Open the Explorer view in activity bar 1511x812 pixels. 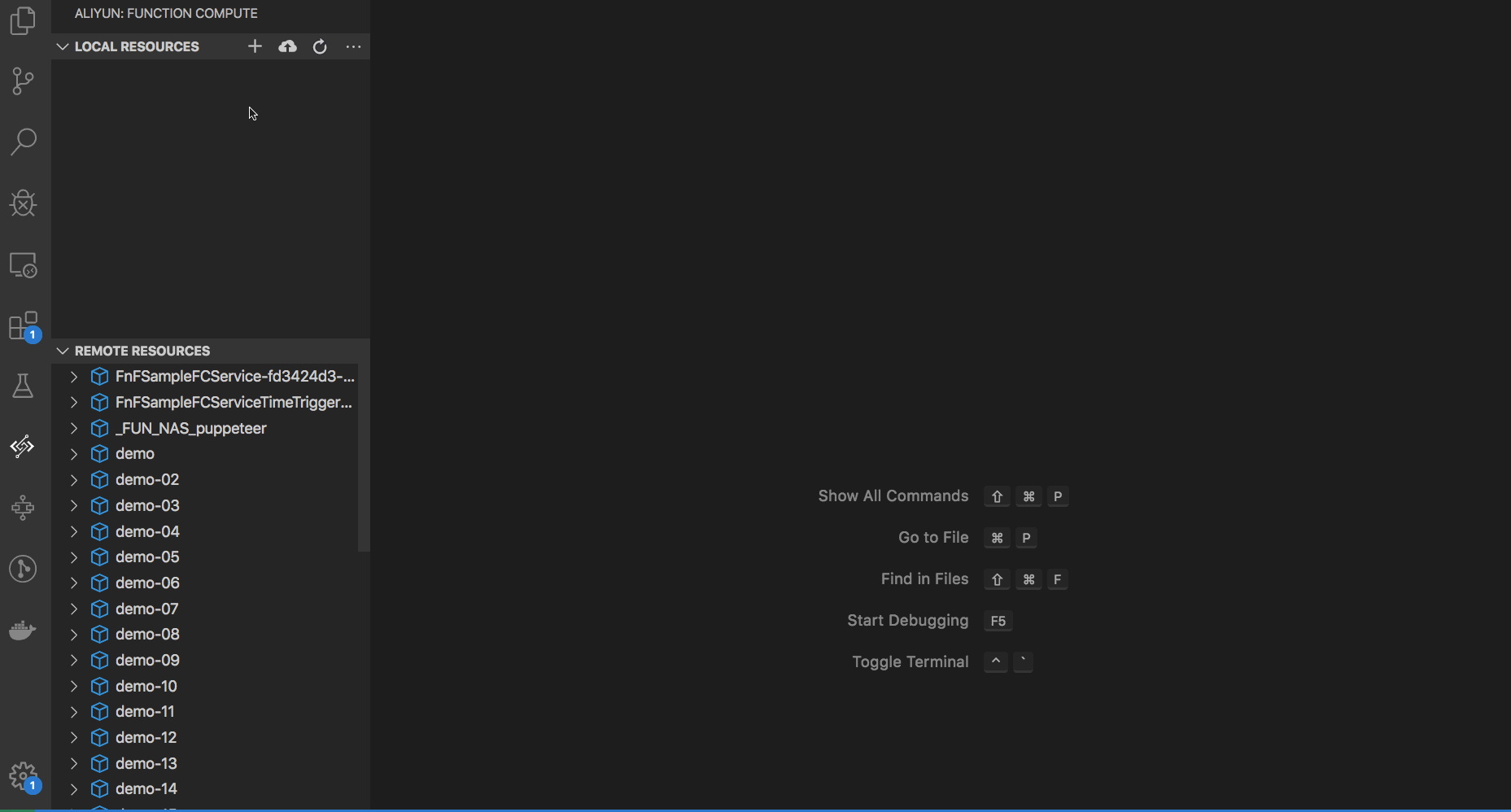coord(23,20)
